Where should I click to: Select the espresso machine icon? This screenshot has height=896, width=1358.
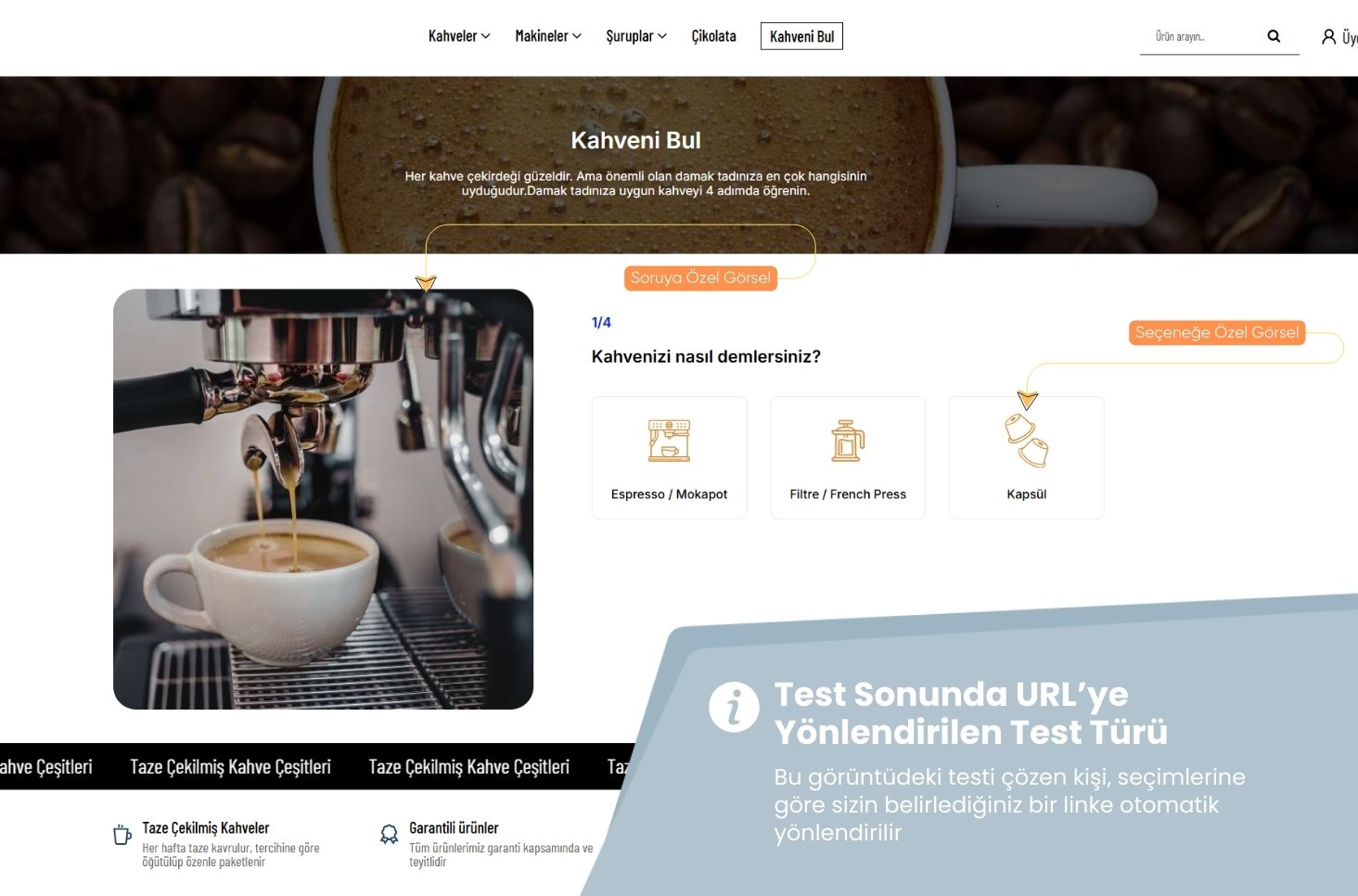click(669, 441)
